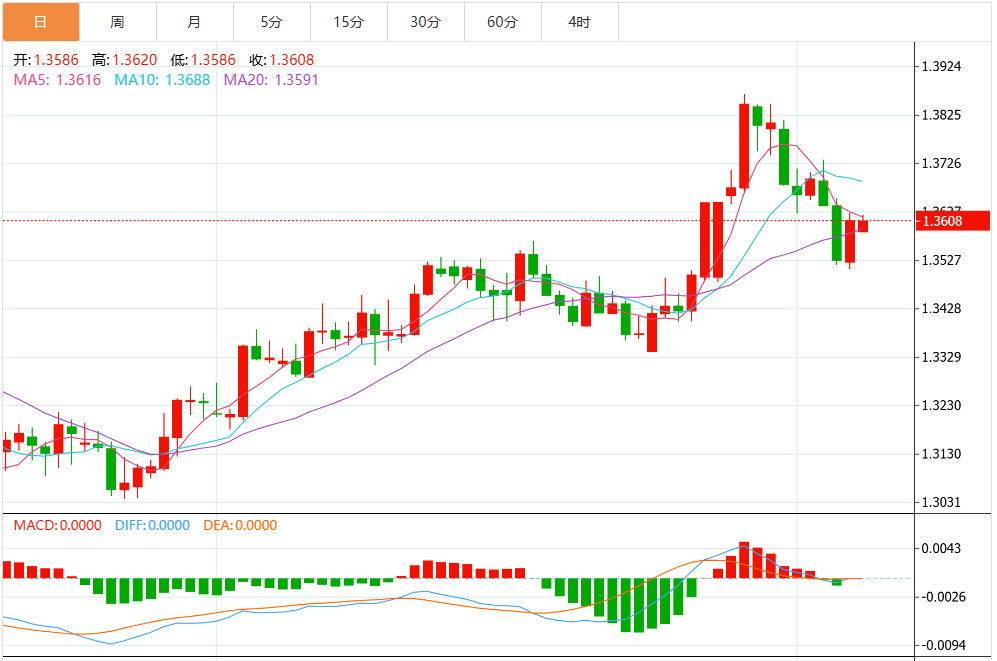
Task: Click the 开 opening price readout
Action: 46,60
